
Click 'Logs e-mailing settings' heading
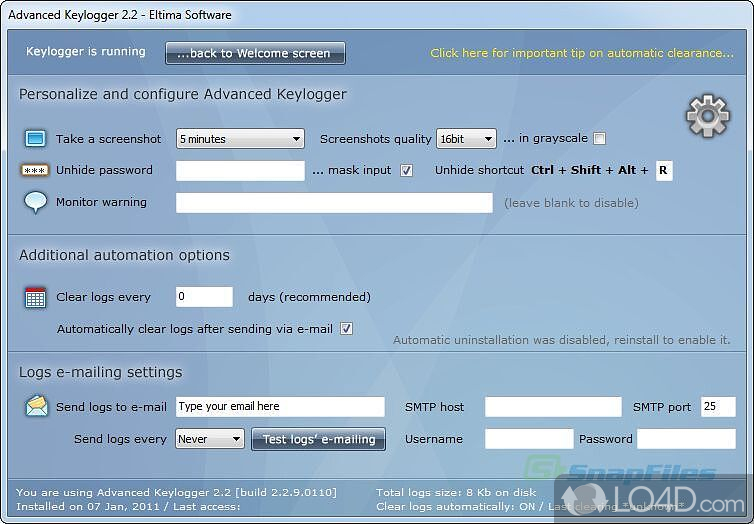tap(101, 372)
